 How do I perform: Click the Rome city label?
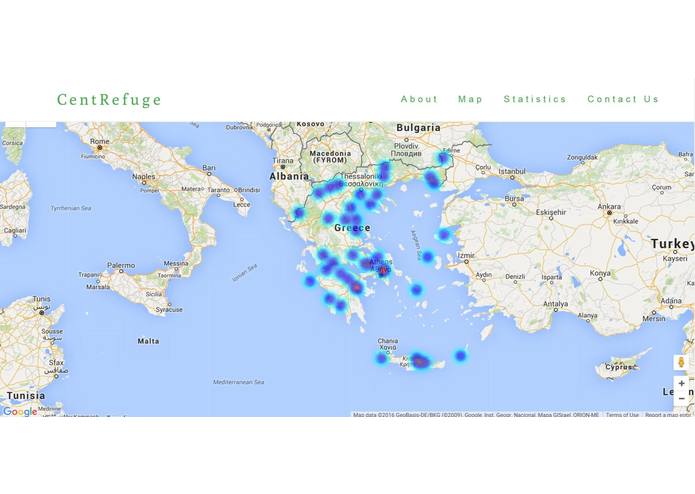point(99,141)
